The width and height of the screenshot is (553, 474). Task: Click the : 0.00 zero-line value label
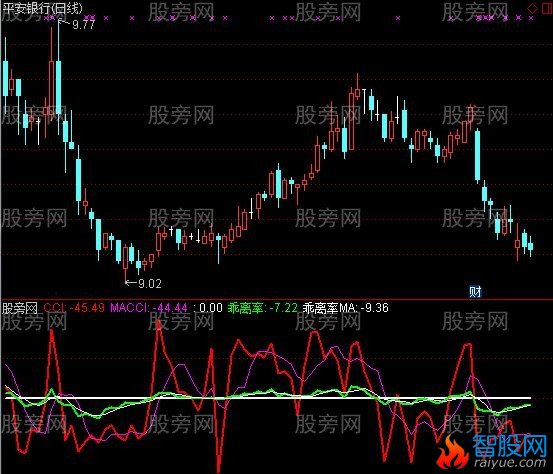point(208,308)
